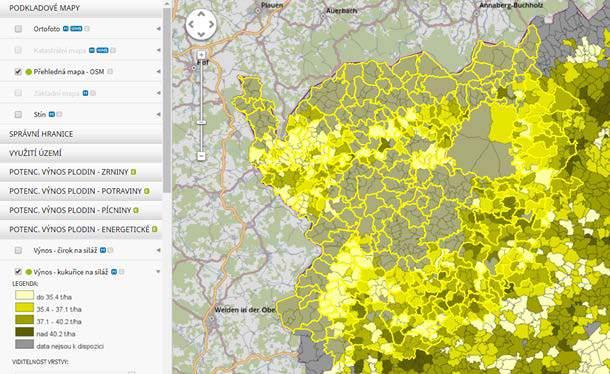Click the pan down arrow on map compass
The height and width of the screenshot is (374, 610).
point(201,34)
